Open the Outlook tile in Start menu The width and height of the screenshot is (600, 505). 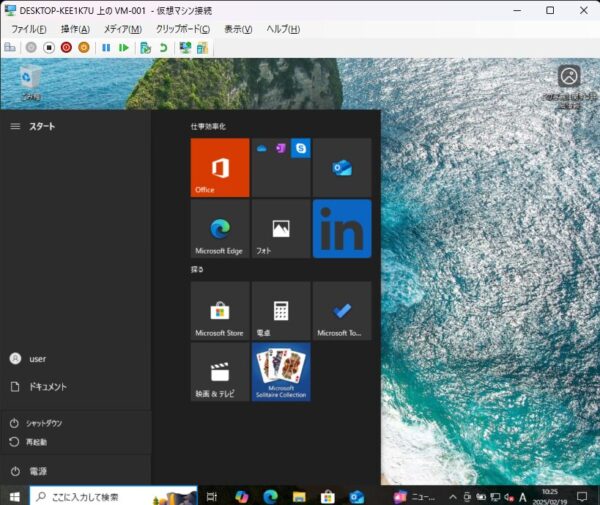click(342, 168)
